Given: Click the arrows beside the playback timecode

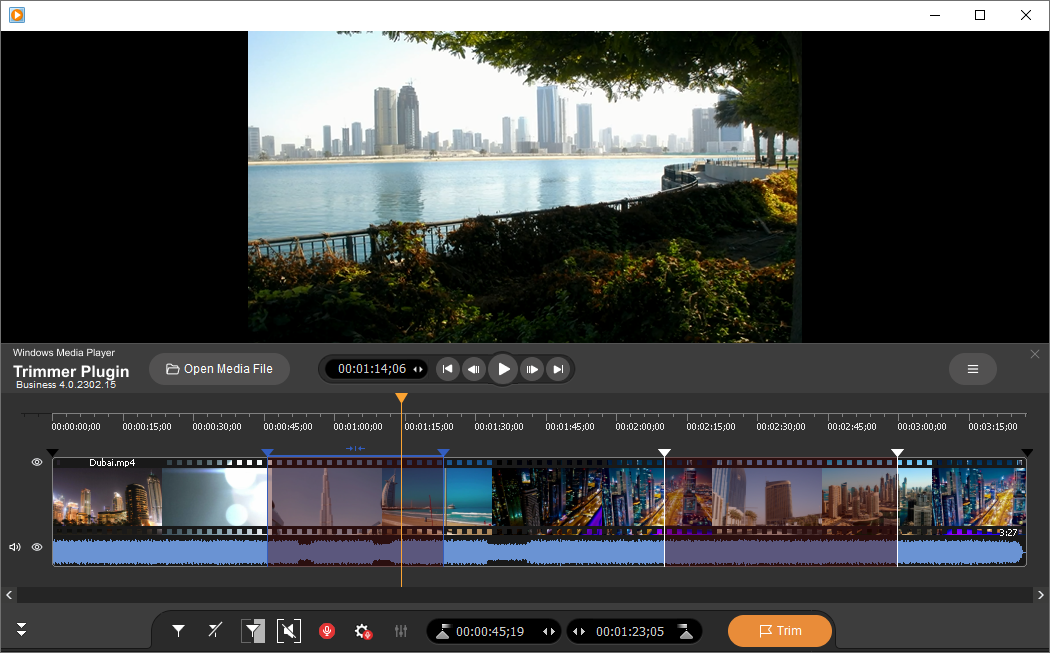Looking at the screenshot, I should [x=418, y=369].
